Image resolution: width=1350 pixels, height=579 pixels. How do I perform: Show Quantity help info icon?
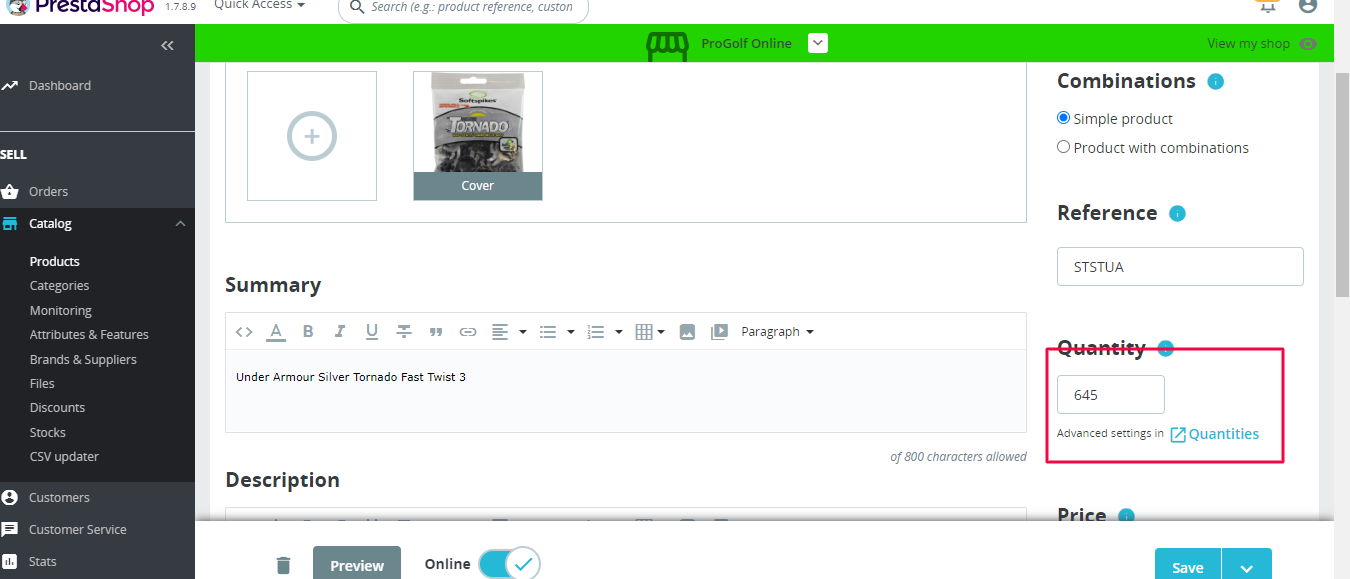pyautogui.click(x=1165, y=349)
